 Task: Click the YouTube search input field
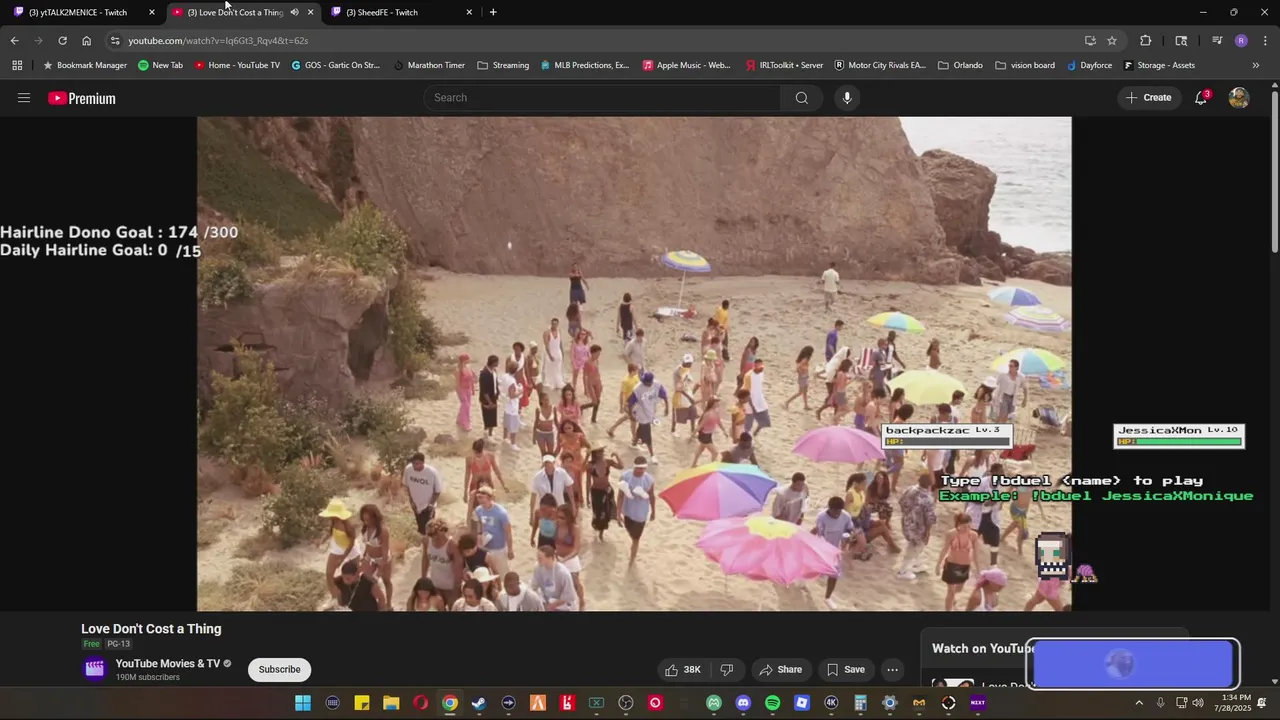(603, 98)
